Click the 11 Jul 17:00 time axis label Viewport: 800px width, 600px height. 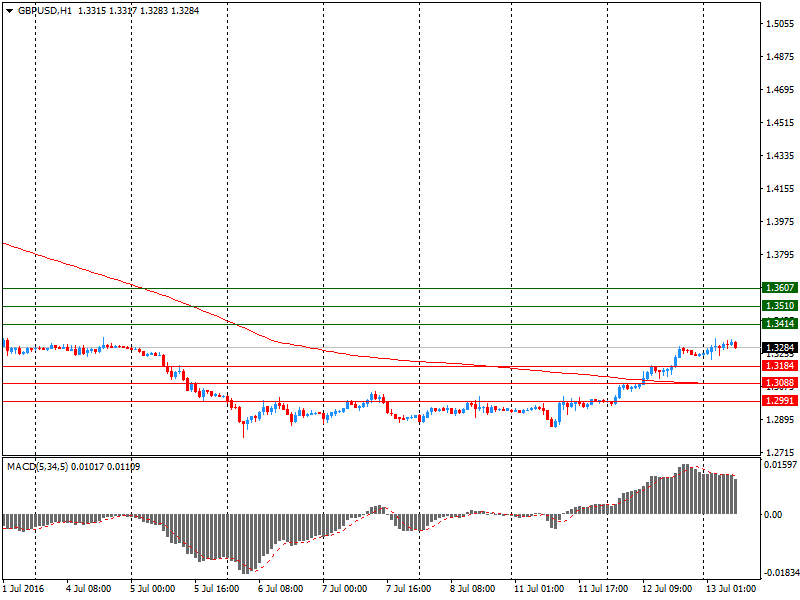coord(603,589)
